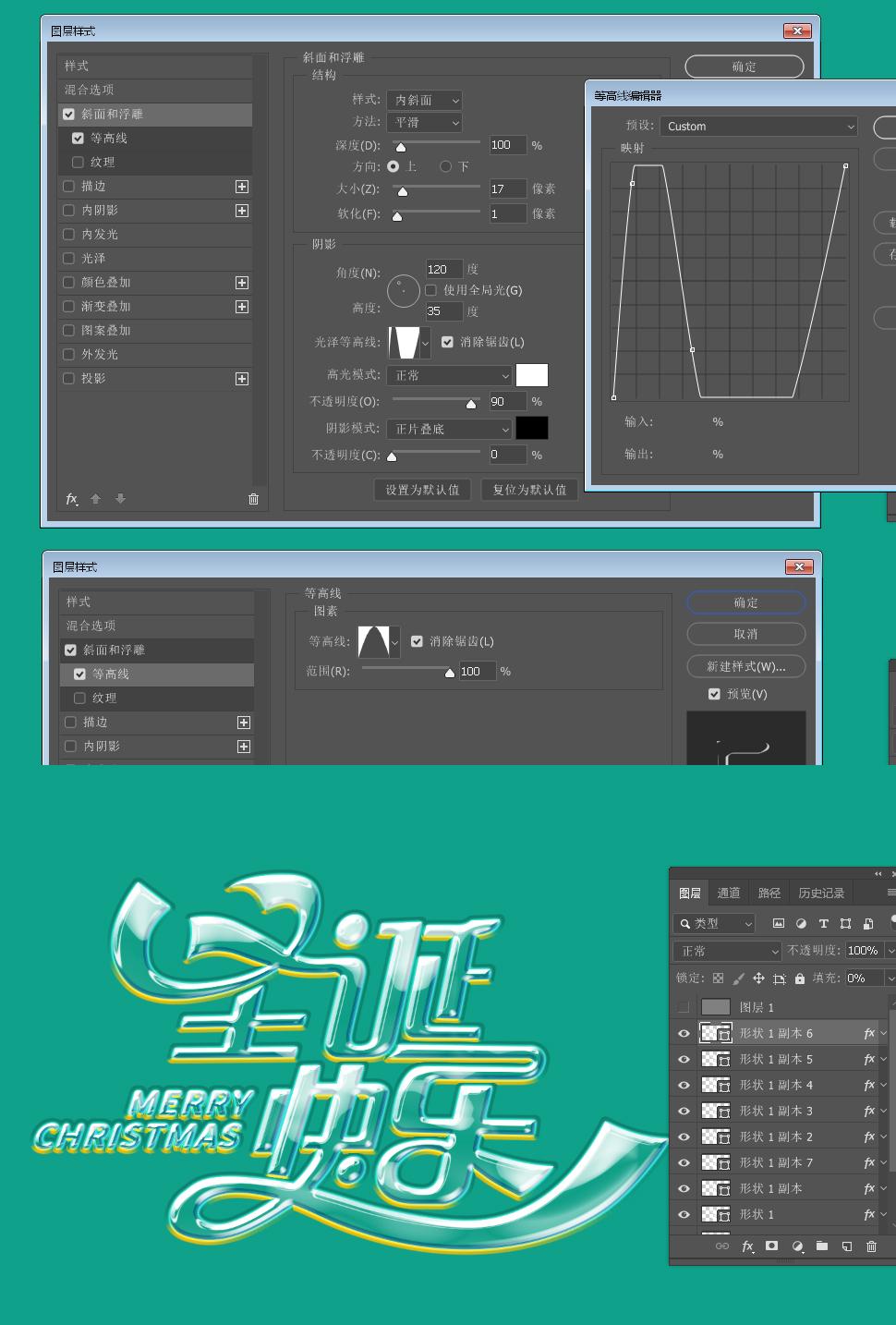This screenshot has width=896, height=1325.
Task: Enable the 纹理 checkbox in the Bevel dialog
Action: click(78, 163)
